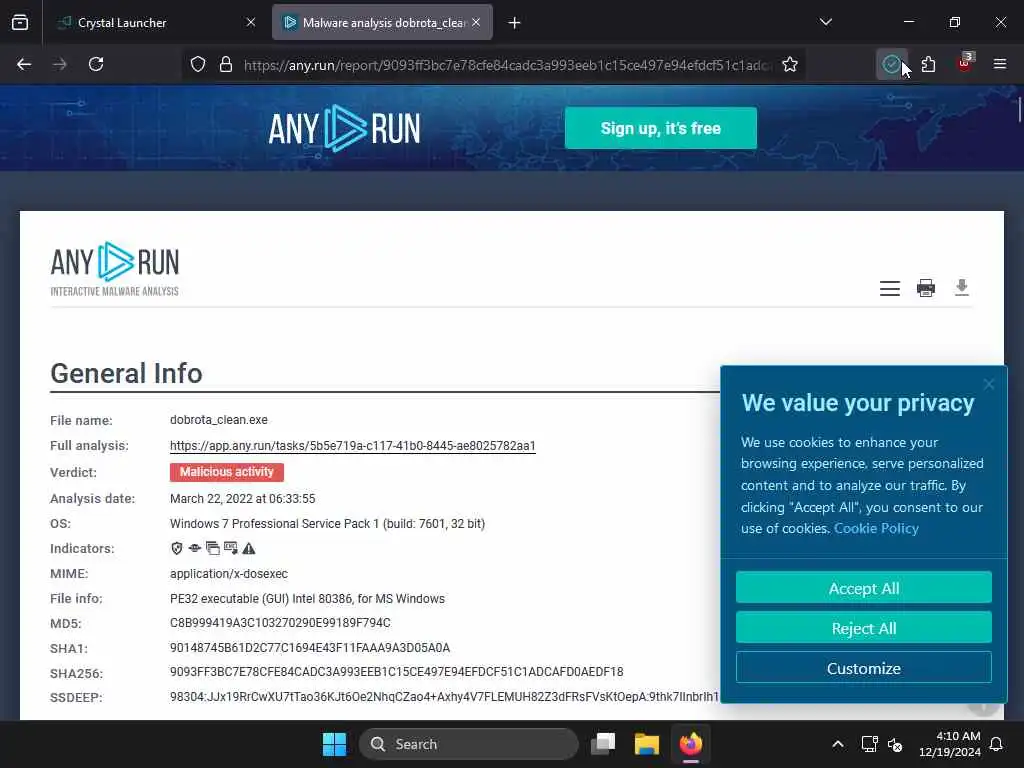The height and width of the screenshot is (768, 1024).
Task: Open the Cookie Policy link
Action: point(876,528)
